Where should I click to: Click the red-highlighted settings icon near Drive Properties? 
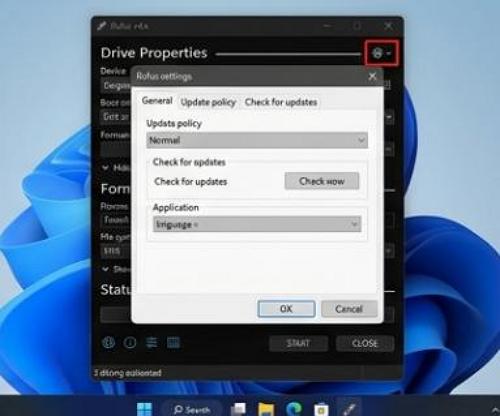pyautogui.click(x=381, y=53)
